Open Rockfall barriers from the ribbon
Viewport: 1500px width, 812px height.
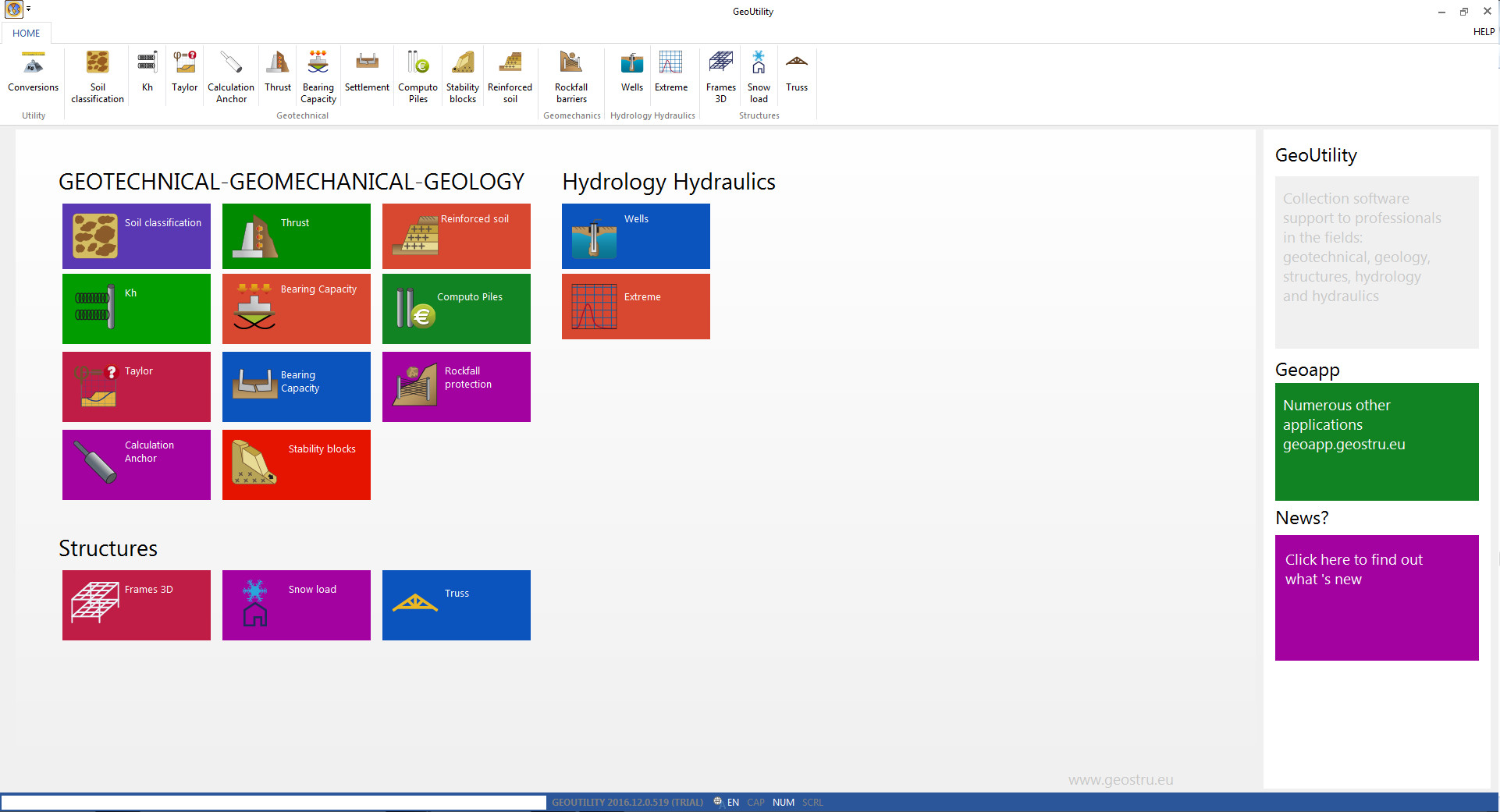coord(571,76)
